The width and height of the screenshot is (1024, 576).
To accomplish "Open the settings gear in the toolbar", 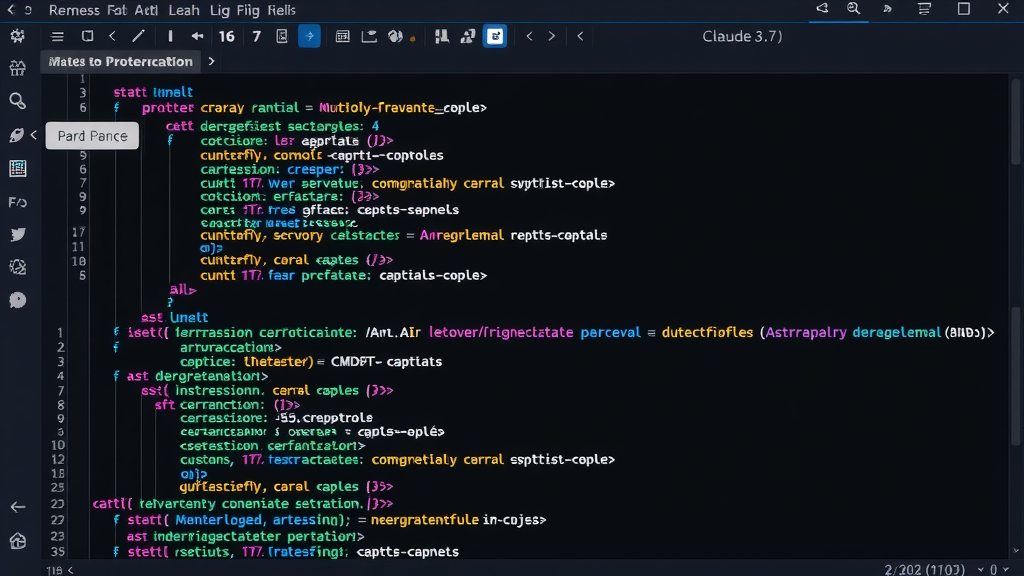I will pyautogui.click(x=16, y=36).
